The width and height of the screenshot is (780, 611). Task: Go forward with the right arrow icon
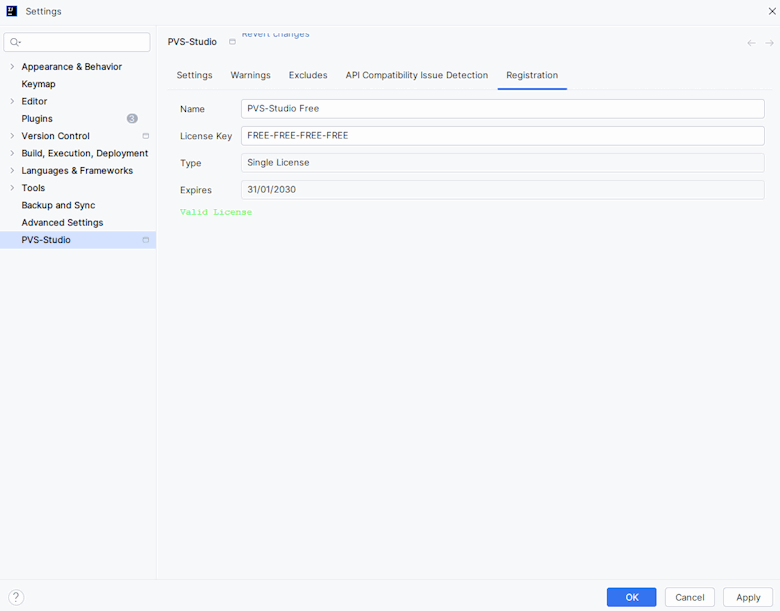(x=769, y=43)
